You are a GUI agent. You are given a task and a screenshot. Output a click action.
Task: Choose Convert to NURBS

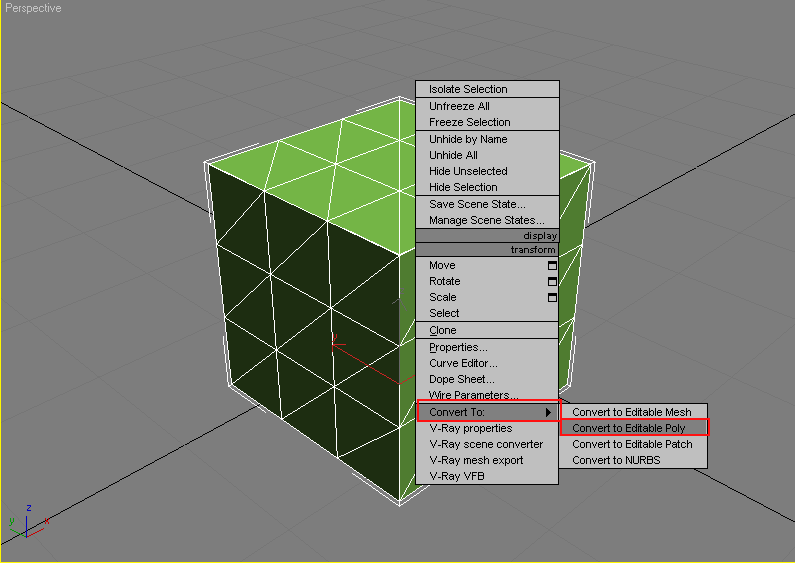pos(634,460)
